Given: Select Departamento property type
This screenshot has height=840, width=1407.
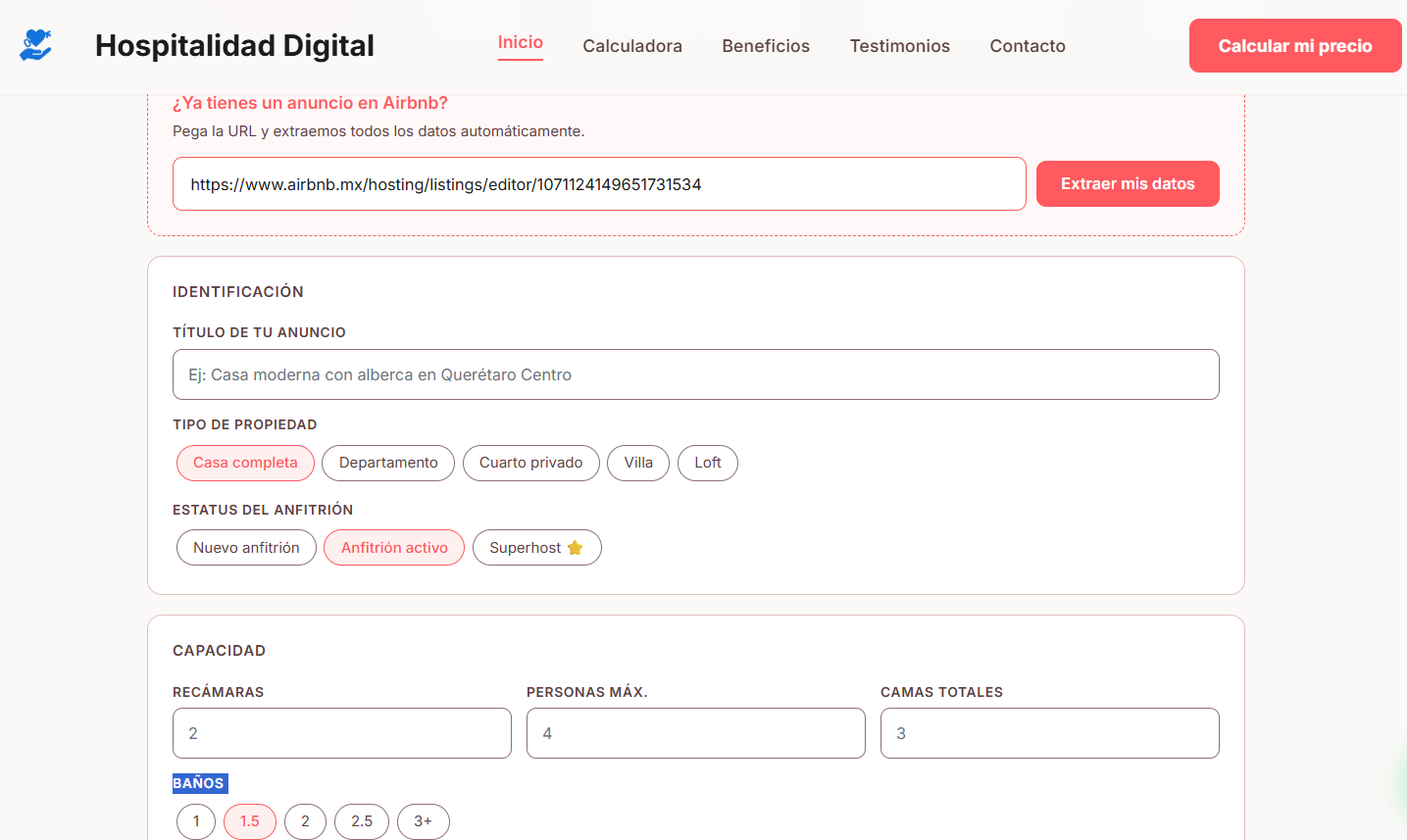Looking at the screenshot, I should [x=388, y=463].
